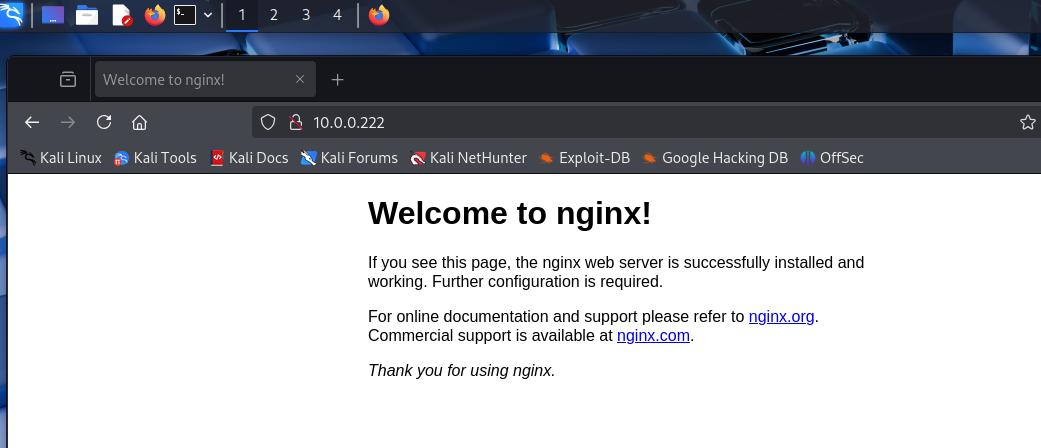
Task: Select the 'Welcome to nginx!' tab
Action: 205,80
